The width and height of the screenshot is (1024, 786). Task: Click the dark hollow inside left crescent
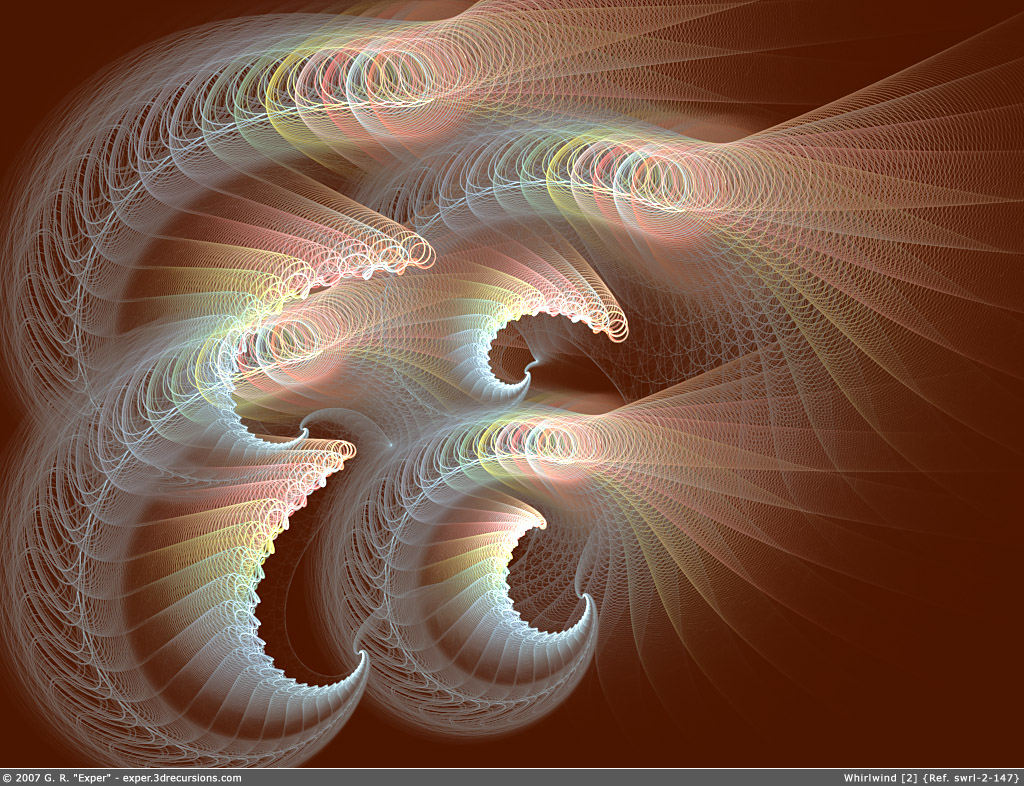(x=300, y=600)
